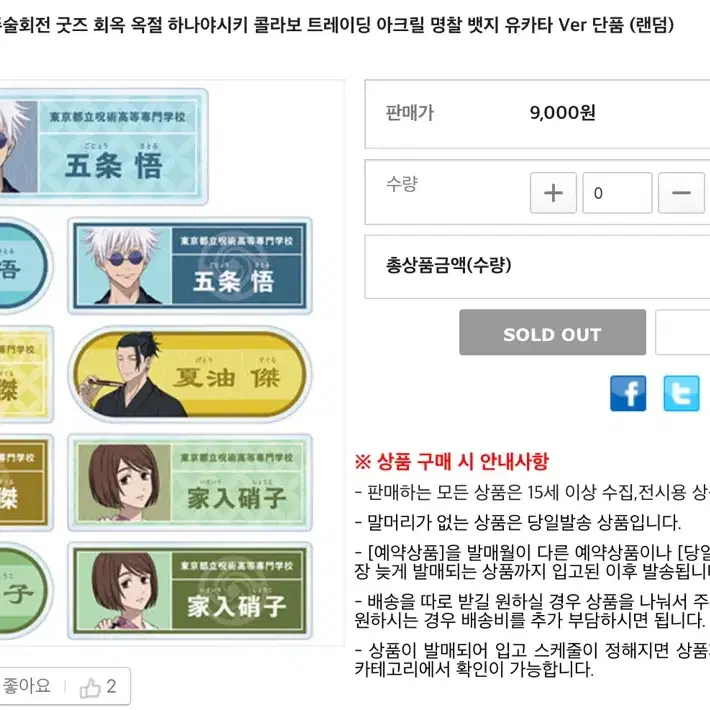Select the dark green Shoko nameplate badge
This screenshot has height=710, width=710.
tap(190, 591)
